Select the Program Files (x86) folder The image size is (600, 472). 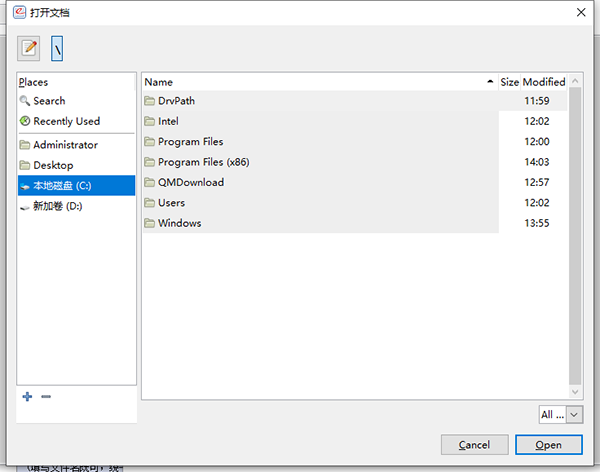click(x=203, y=162)
